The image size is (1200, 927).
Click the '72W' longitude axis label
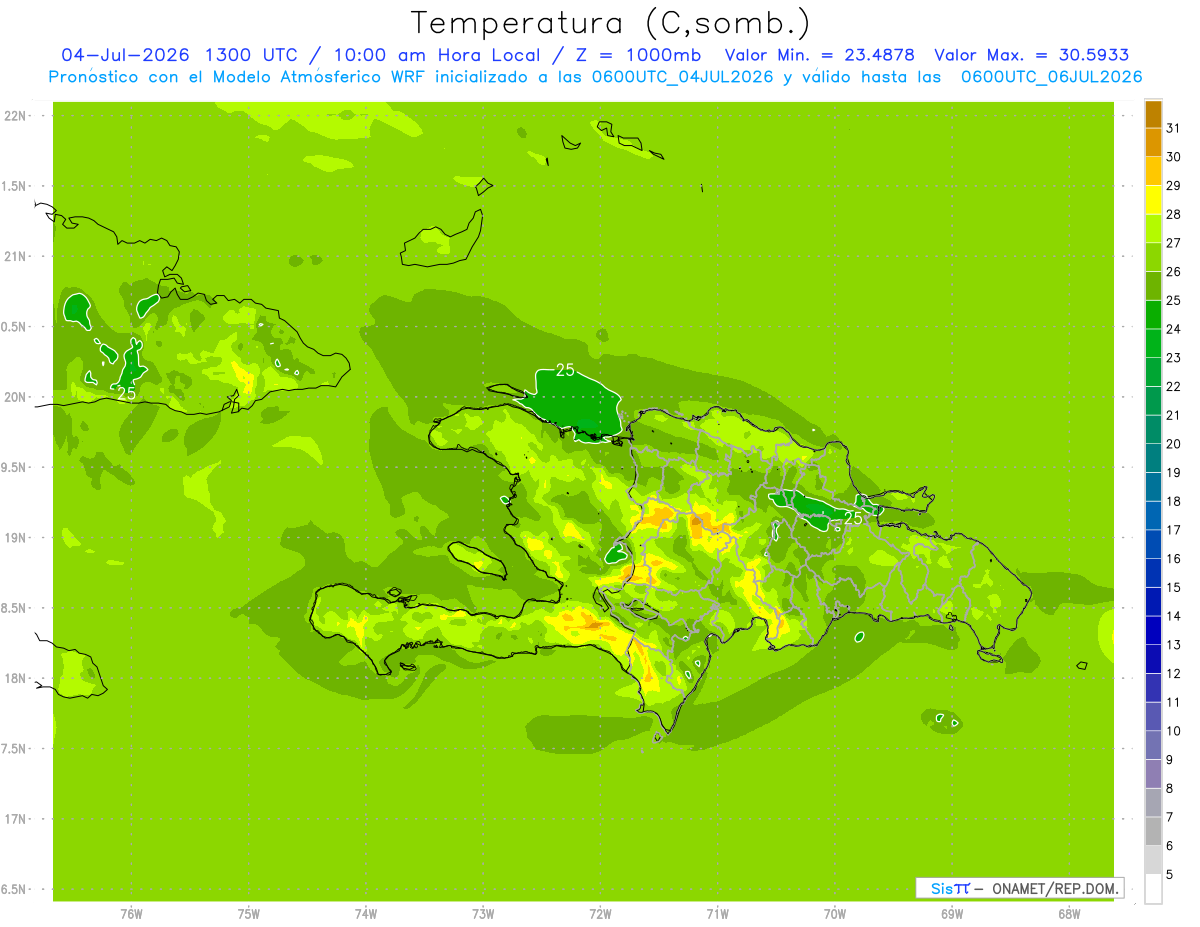pyautogui.click(x=600, y=914)
